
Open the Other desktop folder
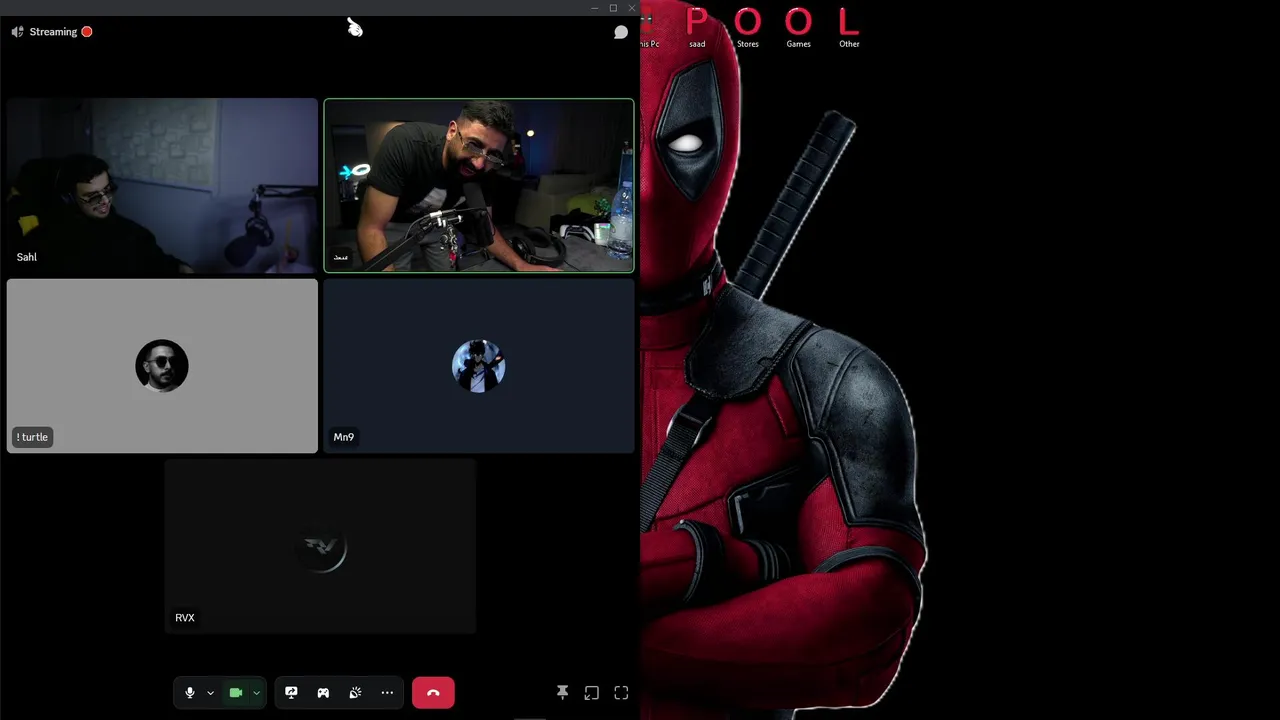click(849, 28)
